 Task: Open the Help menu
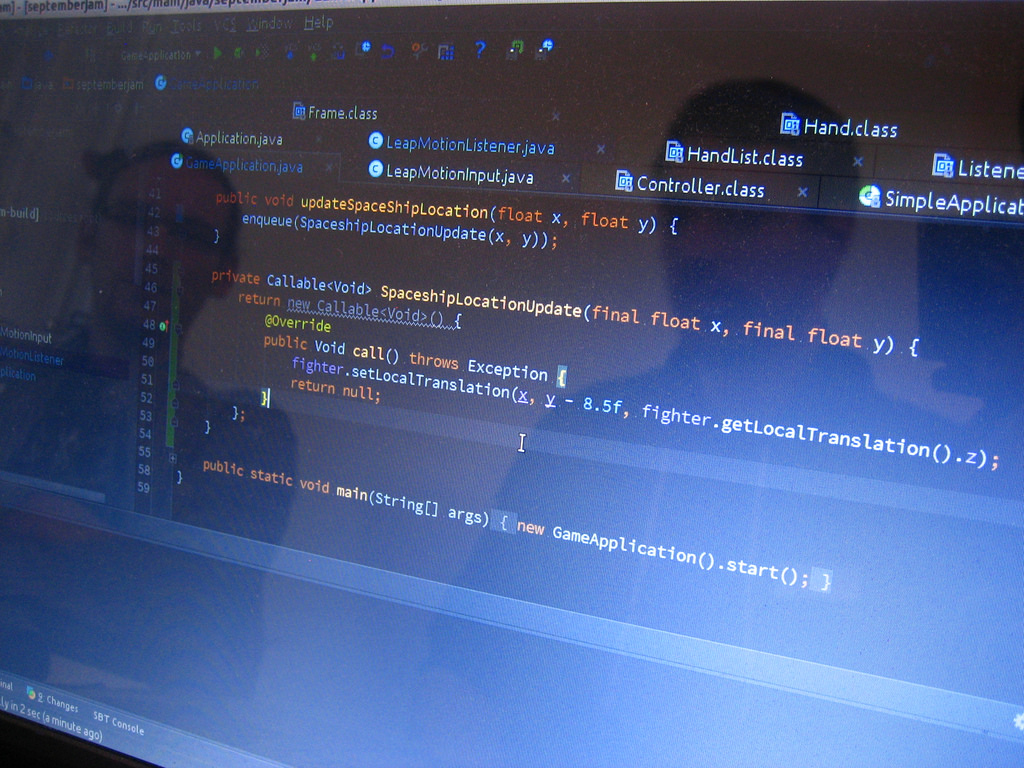pos(319,23)
